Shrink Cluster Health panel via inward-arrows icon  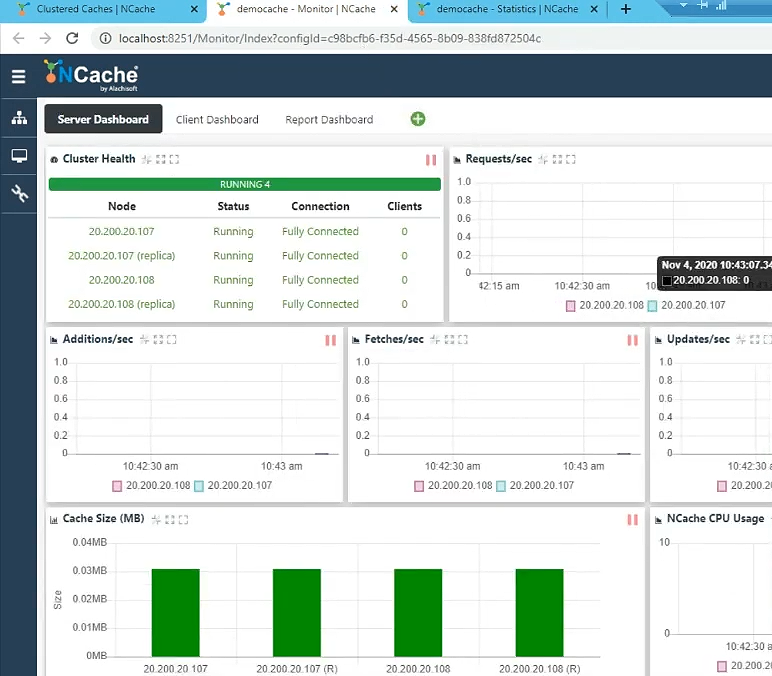pos(147,160)
